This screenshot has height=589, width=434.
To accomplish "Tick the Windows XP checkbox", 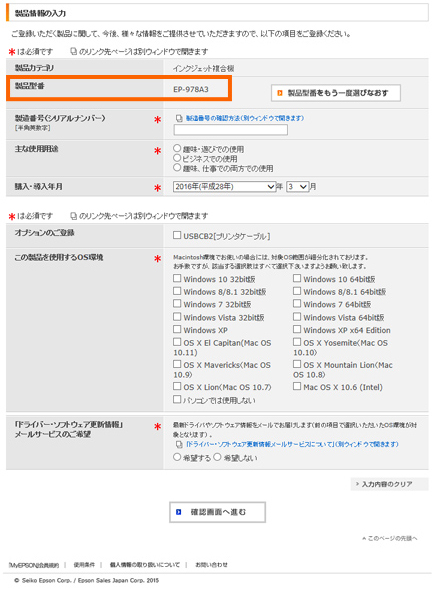I will tap(177, 329).
